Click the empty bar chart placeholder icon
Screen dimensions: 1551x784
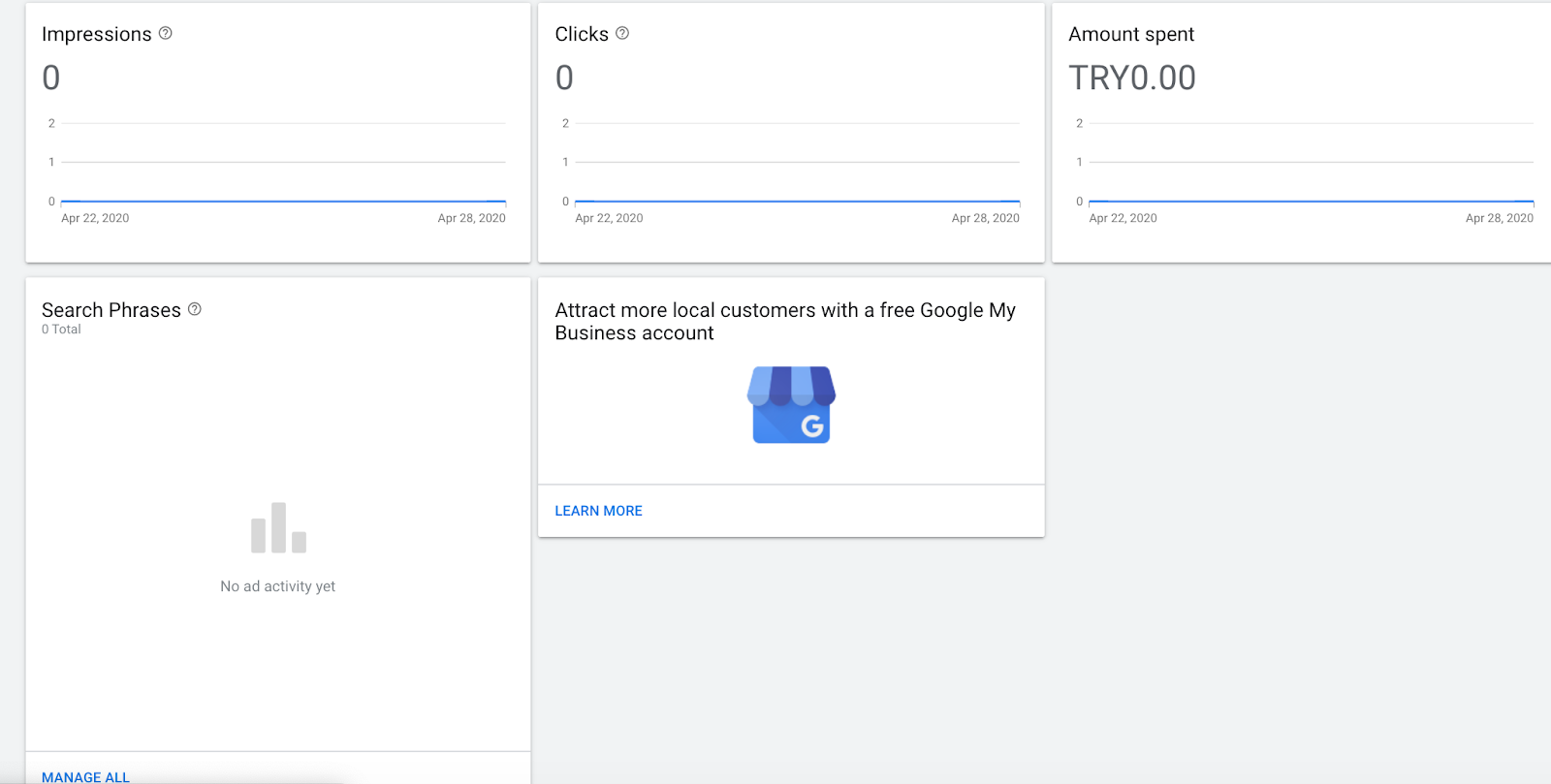pos(278,528)
